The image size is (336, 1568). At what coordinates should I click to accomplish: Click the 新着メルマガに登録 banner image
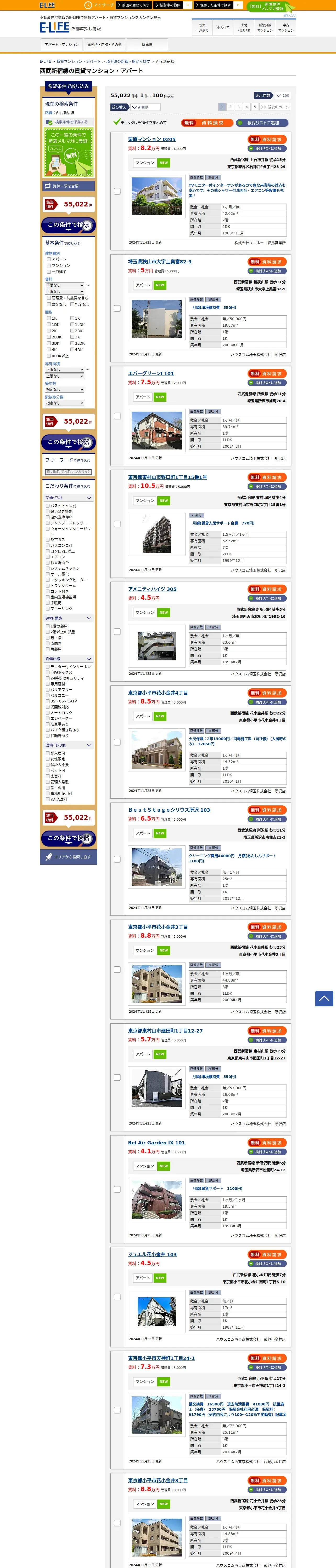[x=68, y=153]
